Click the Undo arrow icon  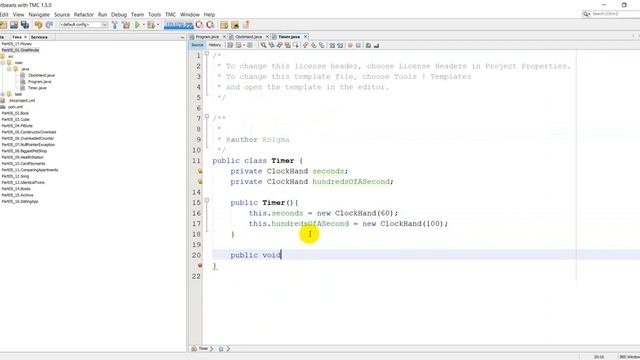click(38, 25)
